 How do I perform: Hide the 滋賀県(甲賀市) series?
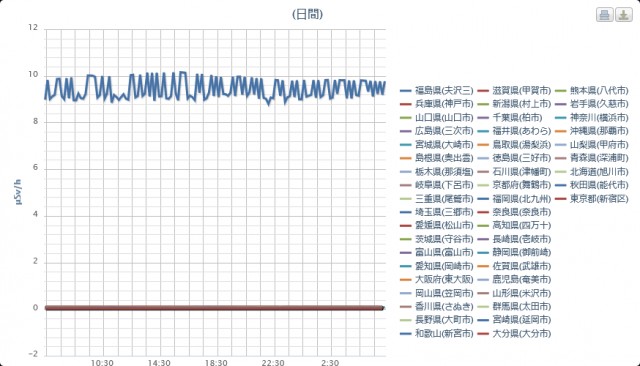[x=514, y=91]
